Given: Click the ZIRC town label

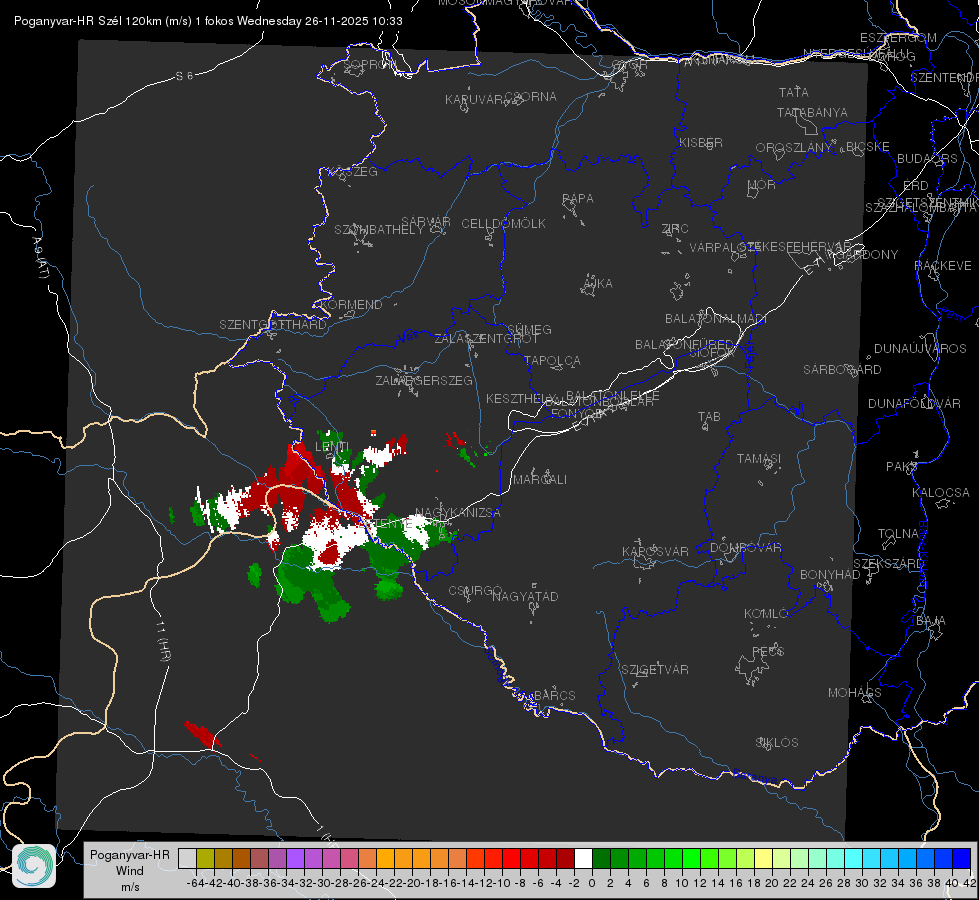Looking at the screenshot, I should tap(675, 229).
